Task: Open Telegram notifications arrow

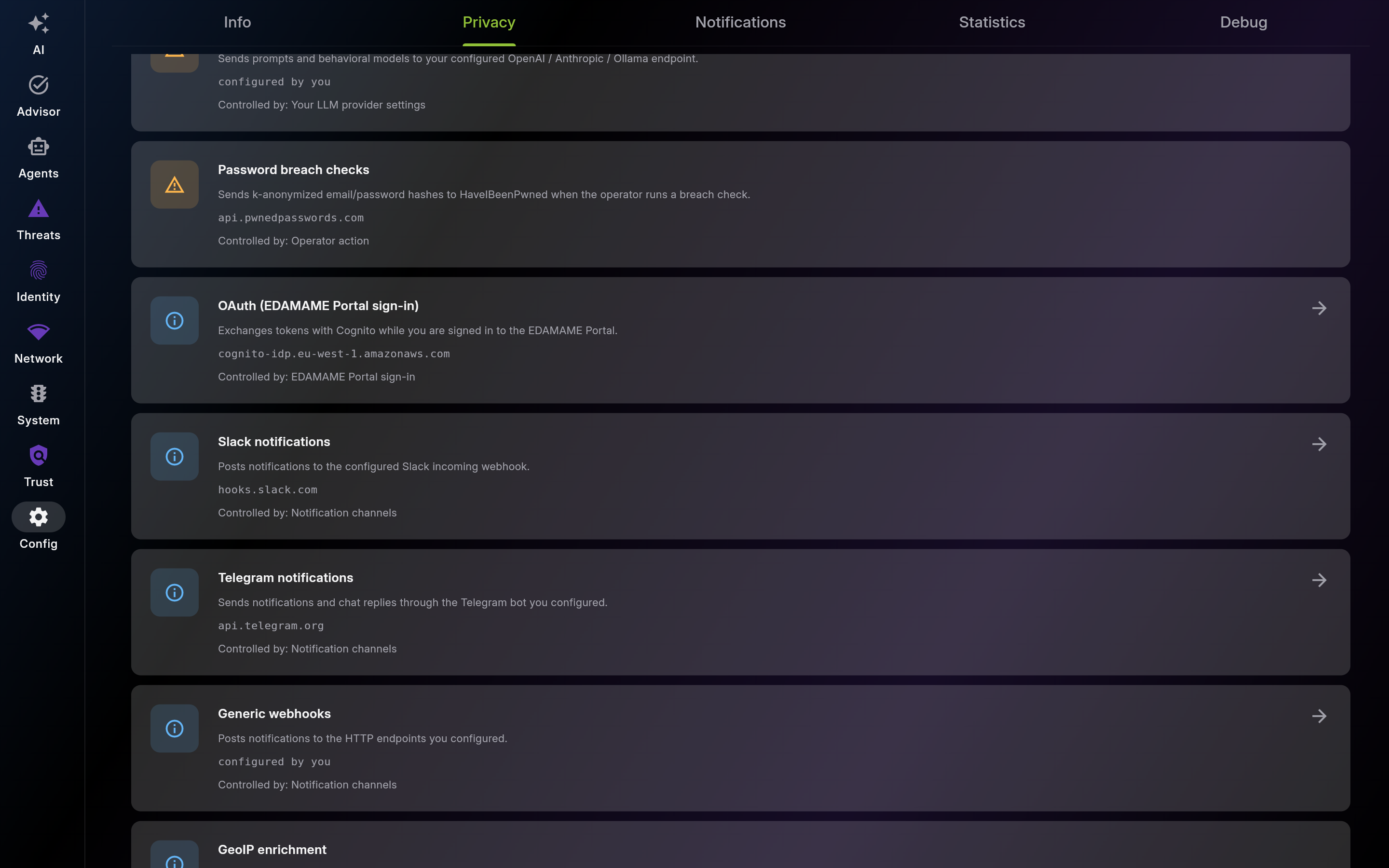Action: tap(1319, 581)
